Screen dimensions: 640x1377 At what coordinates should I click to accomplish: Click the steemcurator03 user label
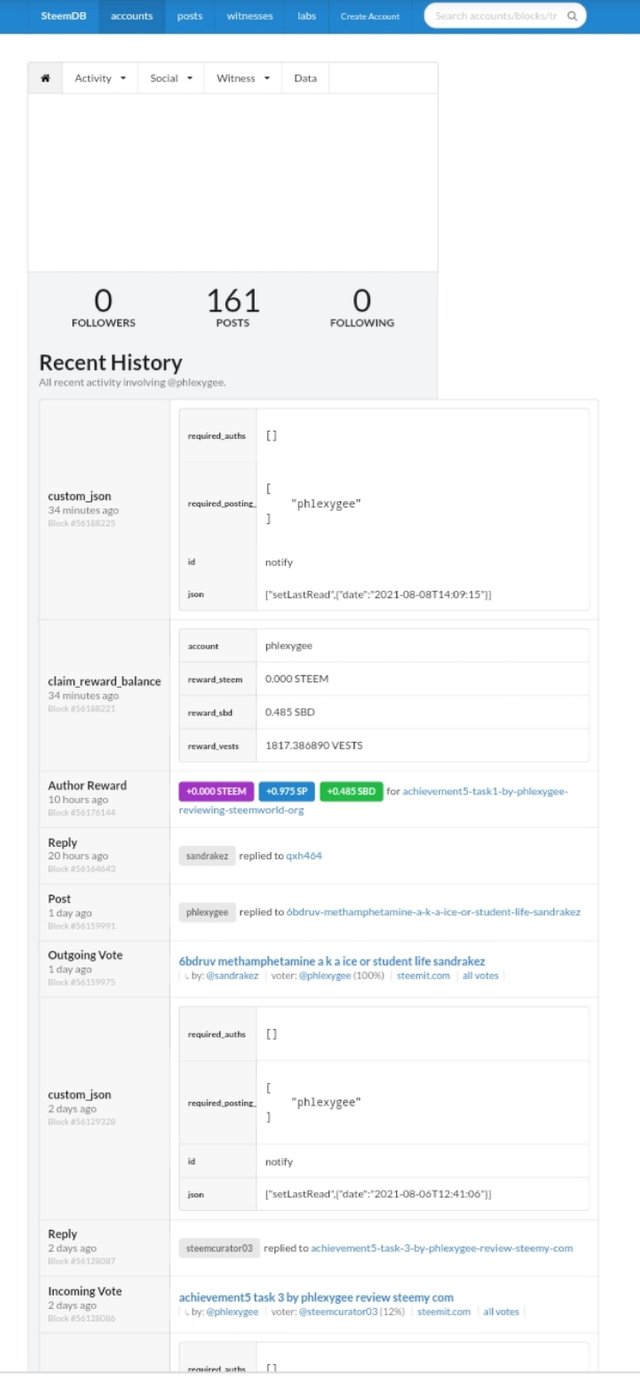pos(220,1248)
